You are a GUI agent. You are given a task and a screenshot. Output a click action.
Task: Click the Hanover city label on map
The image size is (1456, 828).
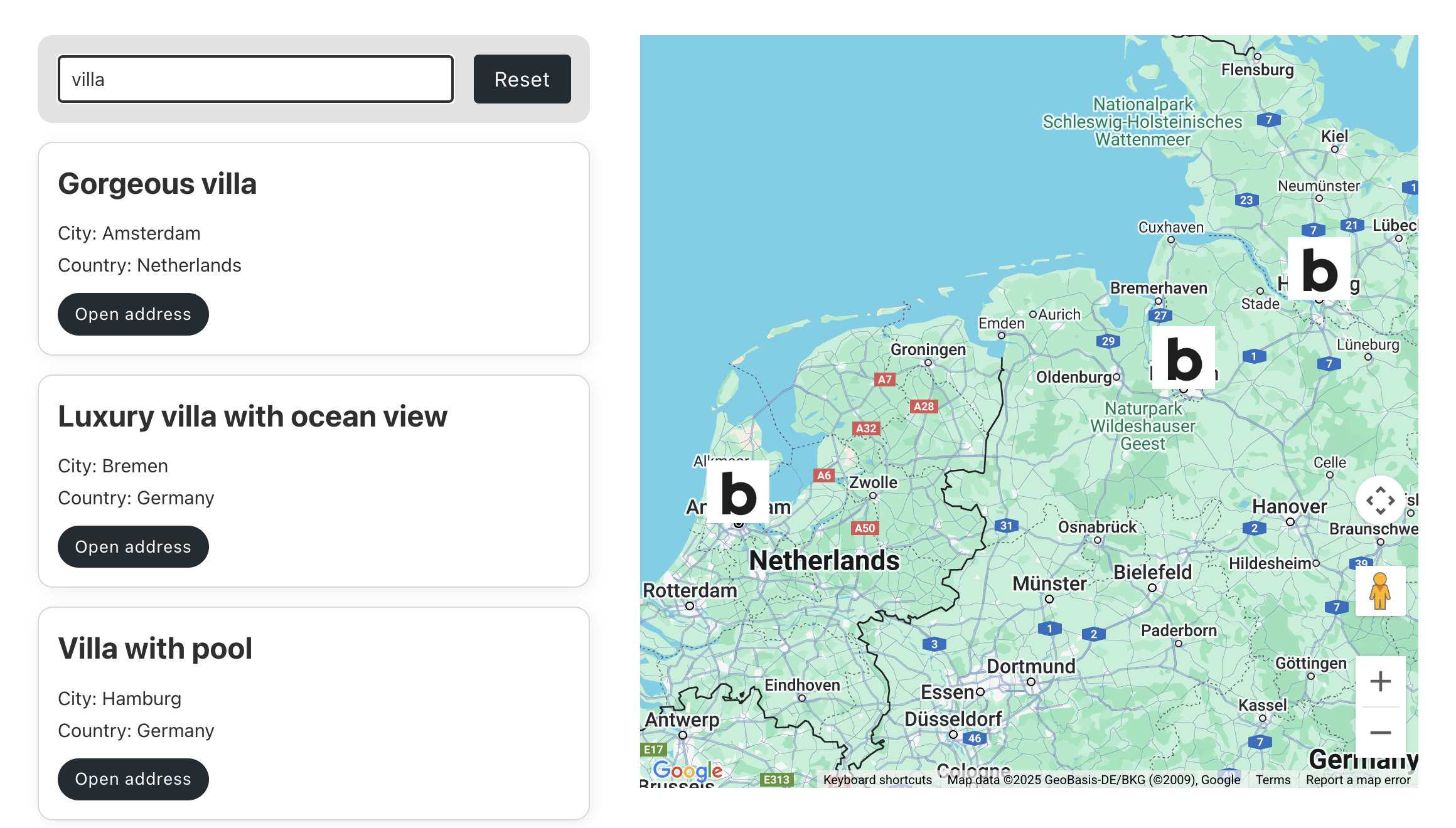[x=1289, y=506]
